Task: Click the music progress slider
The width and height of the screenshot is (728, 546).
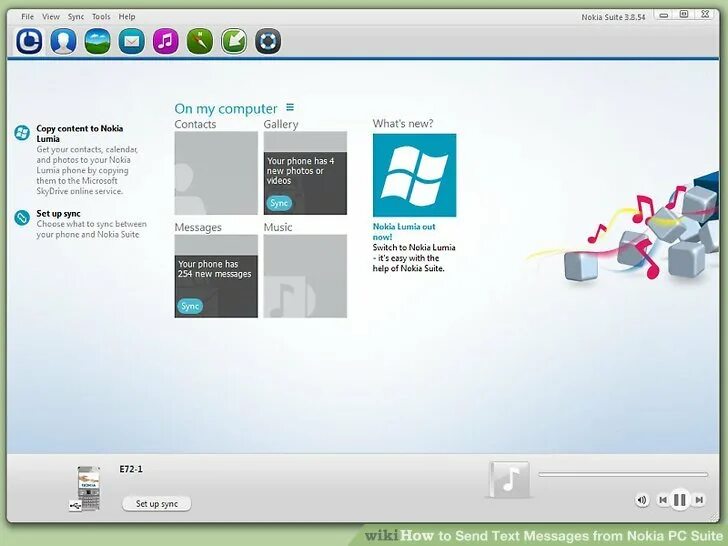Action: (x=623, y=474)
